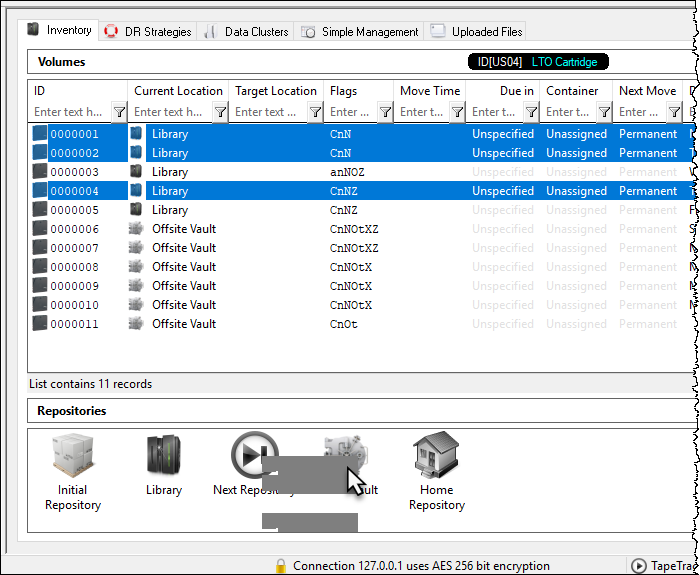Click Offsite Vault icon in row 0000006
The height and width of the screenshot is (575, 700).
[x=136, y=229]
